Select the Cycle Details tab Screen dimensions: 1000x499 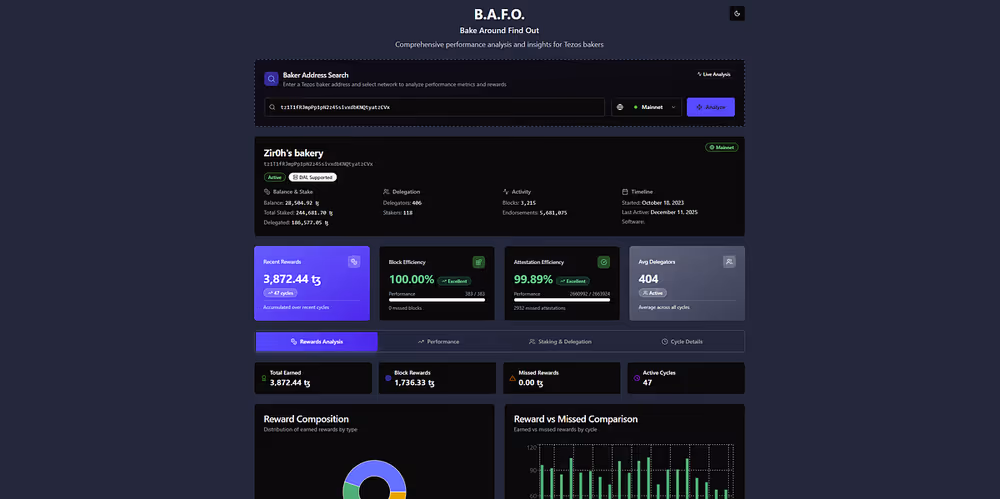click(682, 342)
